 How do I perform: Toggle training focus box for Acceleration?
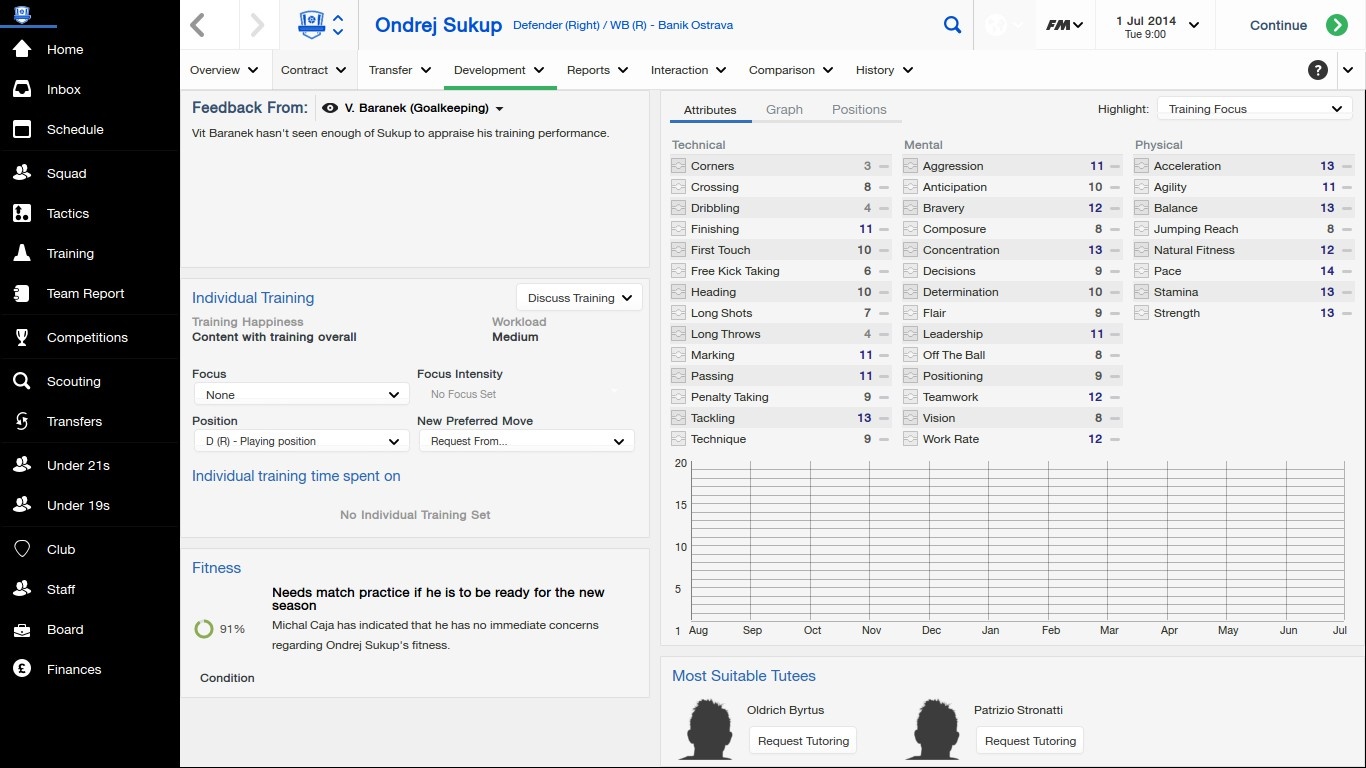[1142, 166]
